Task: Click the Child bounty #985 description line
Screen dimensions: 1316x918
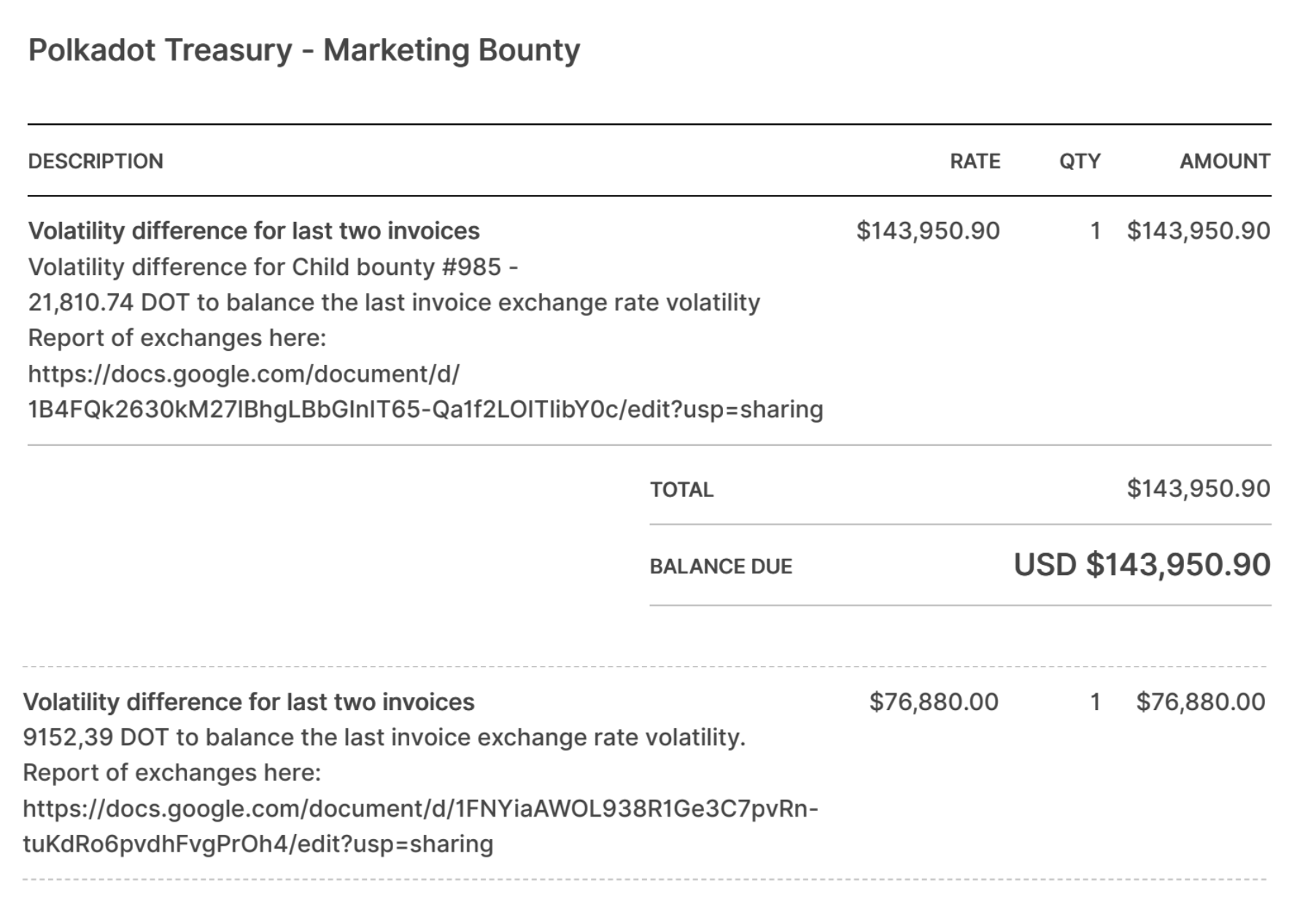Action: [x=273, y=267]
